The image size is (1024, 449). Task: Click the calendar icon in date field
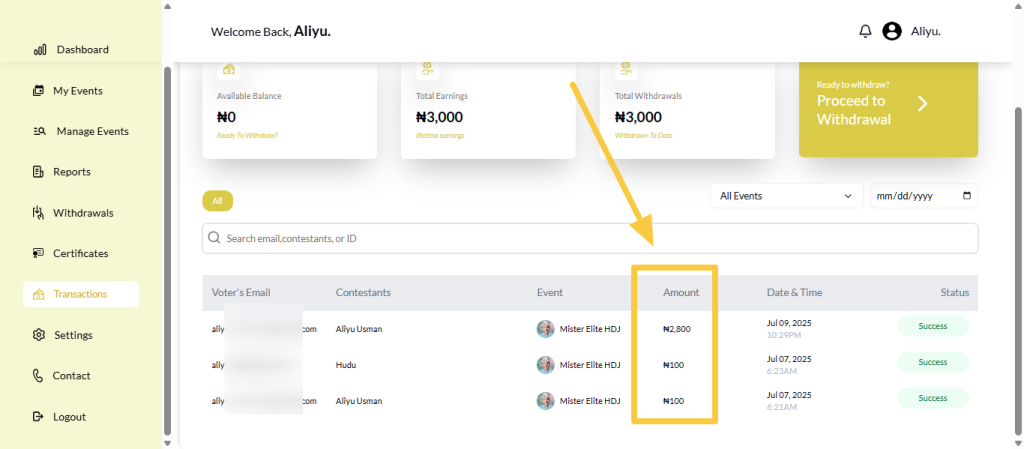pos(966,196)
